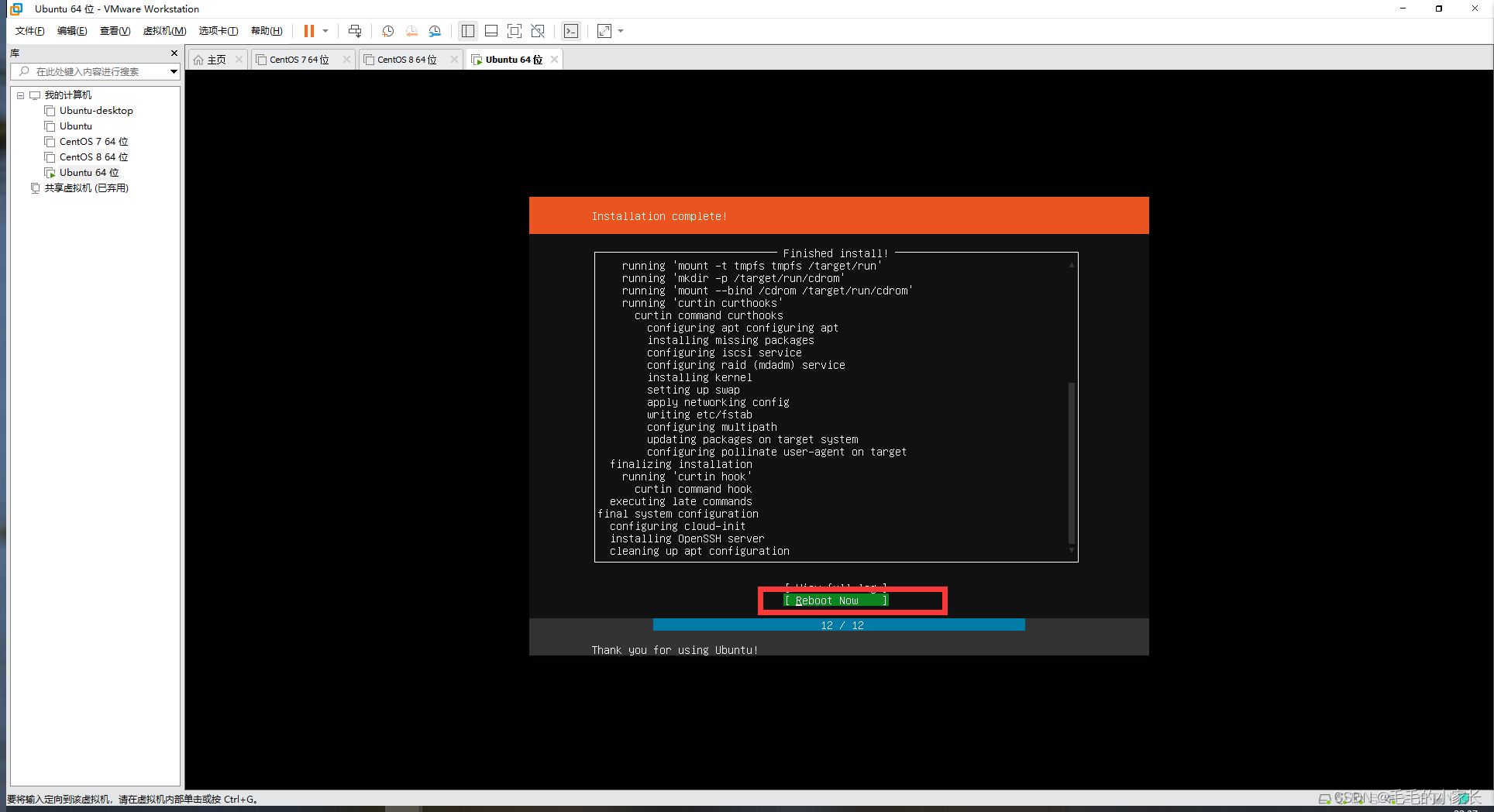The width and height of the screenshot is (1494, 812).
Task: Revert VM to previous snapshot
Action: tap(411, 31)
